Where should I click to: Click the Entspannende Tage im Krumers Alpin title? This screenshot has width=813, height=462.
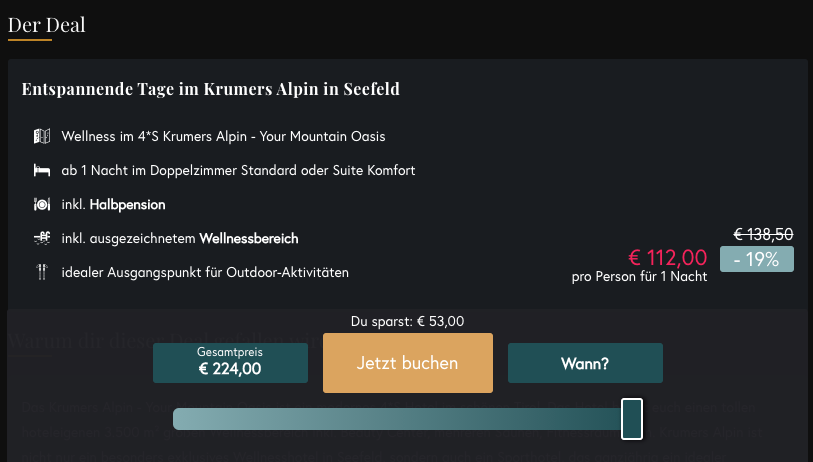click(211, 89)
